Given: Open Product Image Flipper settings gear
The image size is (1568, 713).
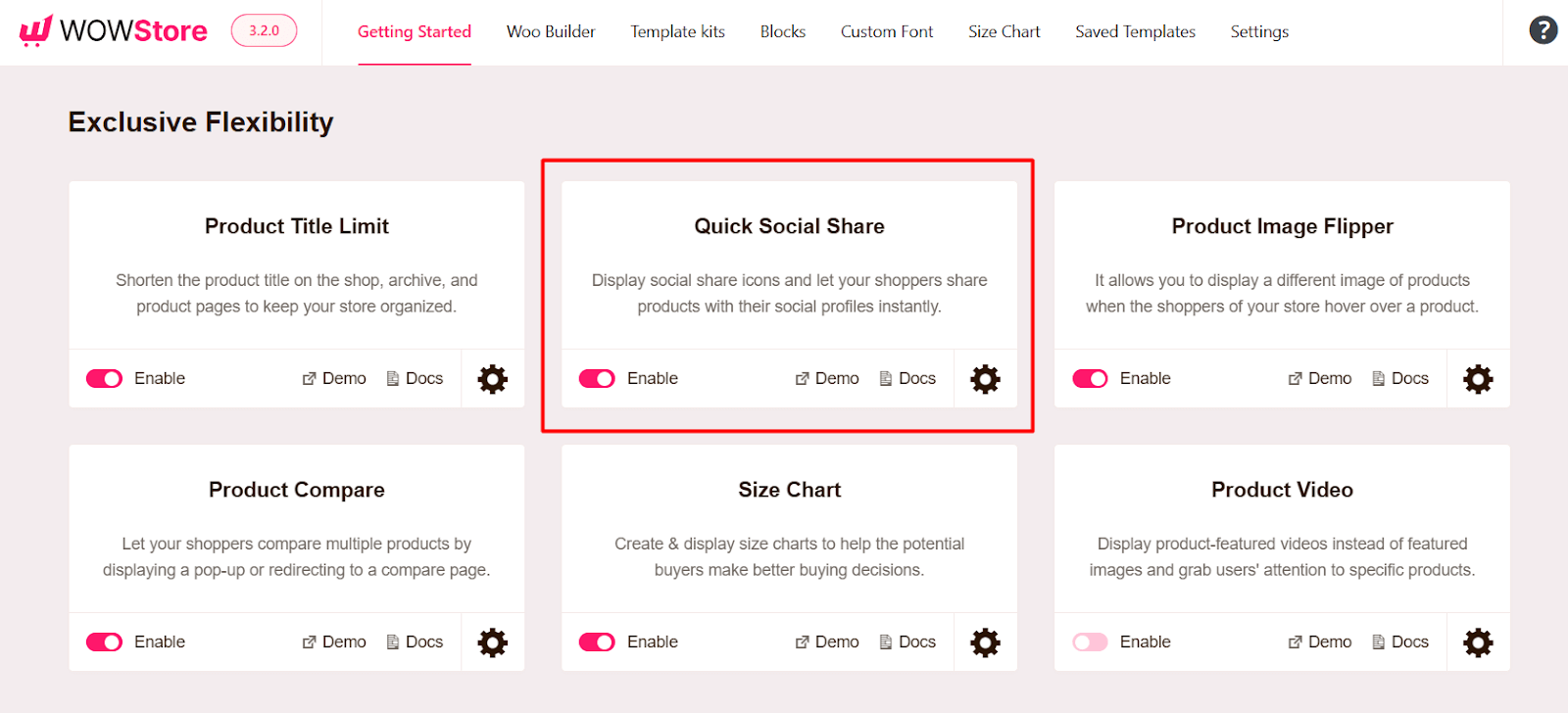Looking at the screenshot, I should click(x=1478, y=379).
